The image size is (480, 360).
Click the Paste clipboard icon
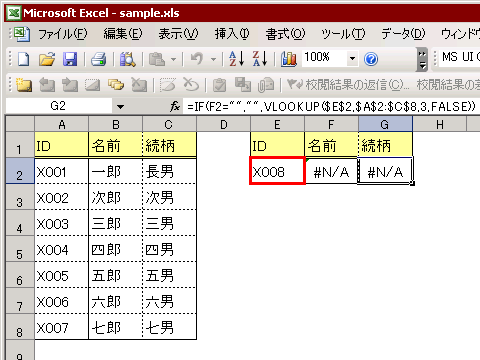pyautogui.click(x=157, y=59)
